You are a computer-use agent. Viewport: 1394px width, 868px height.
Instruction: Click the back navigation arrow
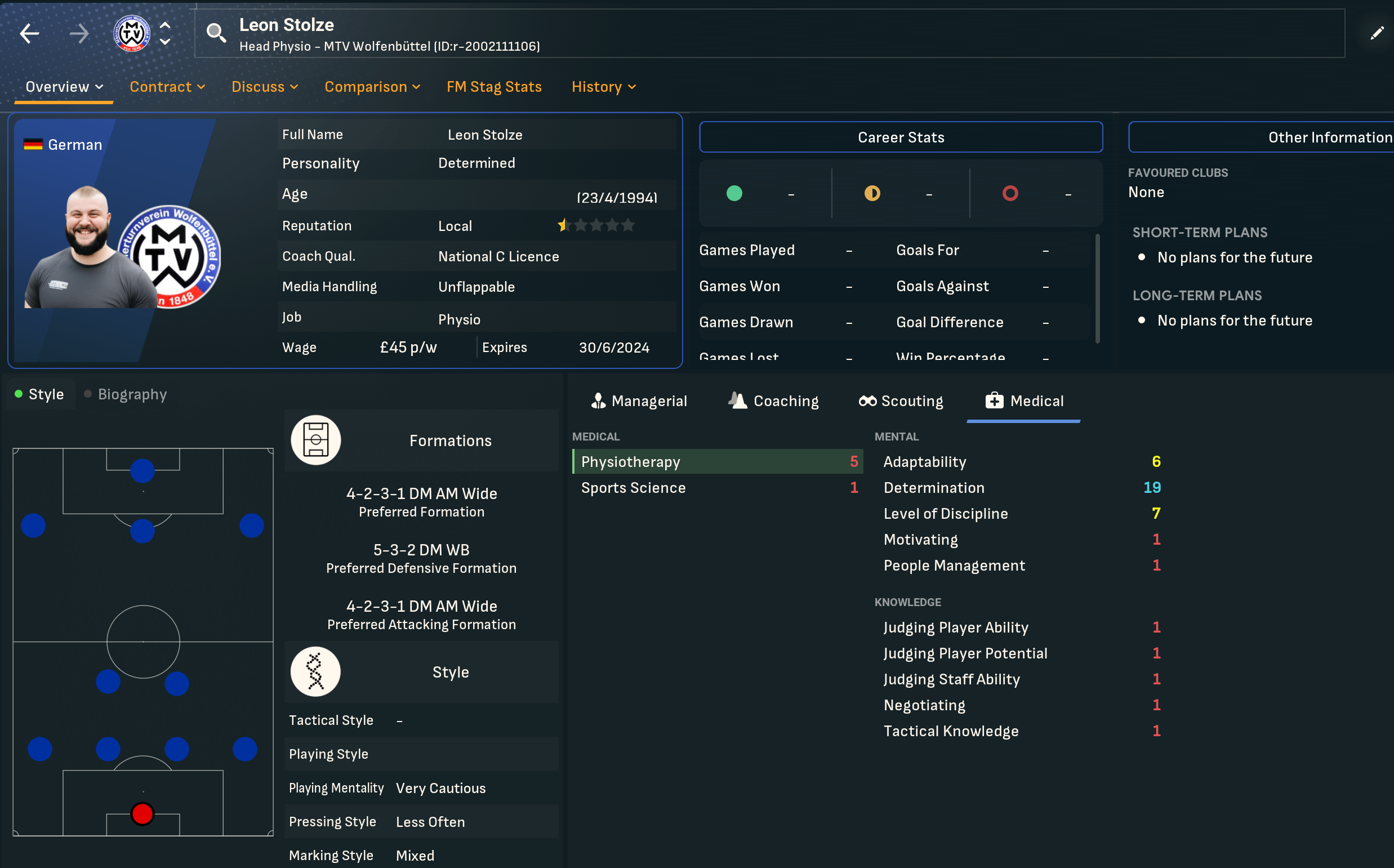(30, 34)
